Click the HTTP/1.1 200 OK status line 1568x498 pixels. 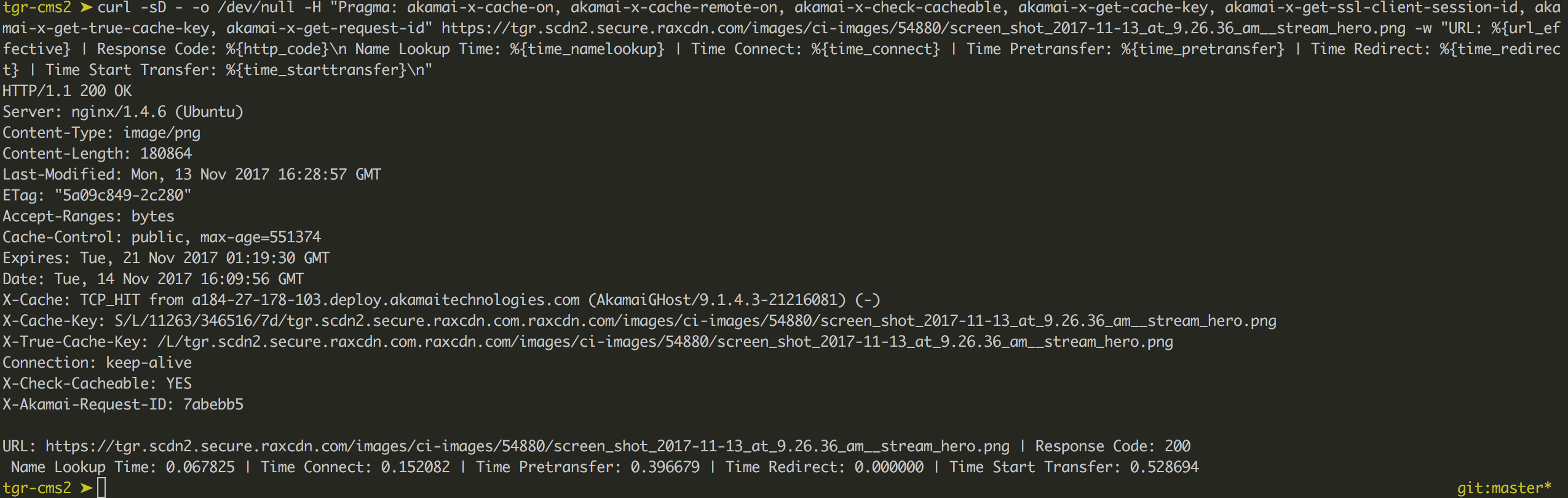pos(67,91)
